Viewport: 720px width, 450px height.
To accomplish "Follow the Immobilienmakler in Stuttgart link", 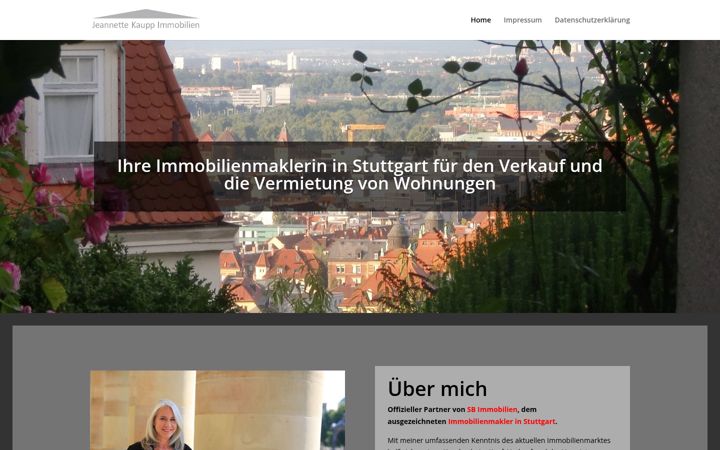I will (x=501, y=421).
